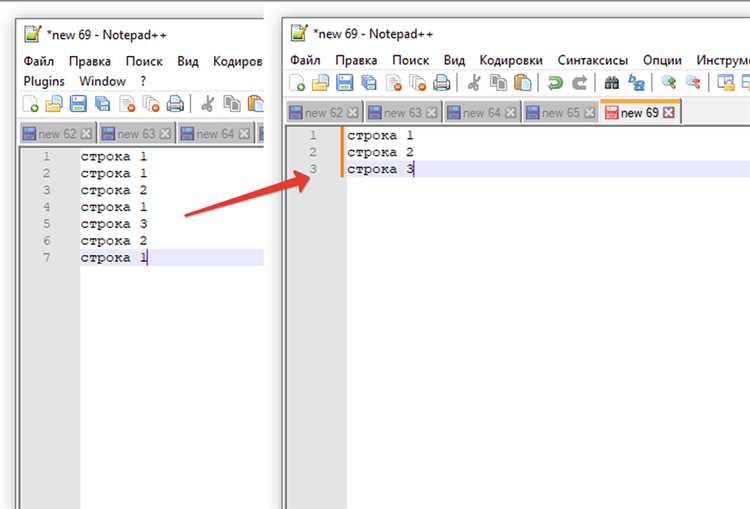Click Paste icon in right window toolbar

(522, 83)
